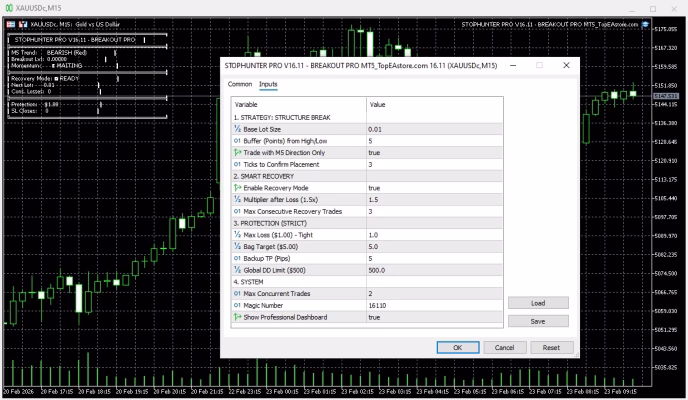Edit Backup TP (Pips) value 5
The width and height of the screenshot is (688, 400).
(x=434, y=258)
